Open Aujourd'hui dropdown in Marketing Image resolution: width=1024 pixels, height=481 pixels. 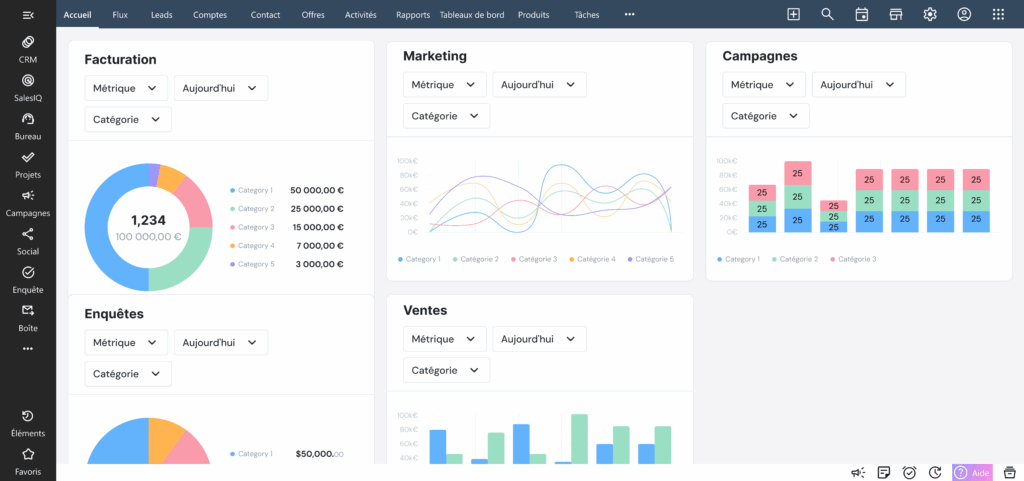pyautogui.click(x=539, y=84)
